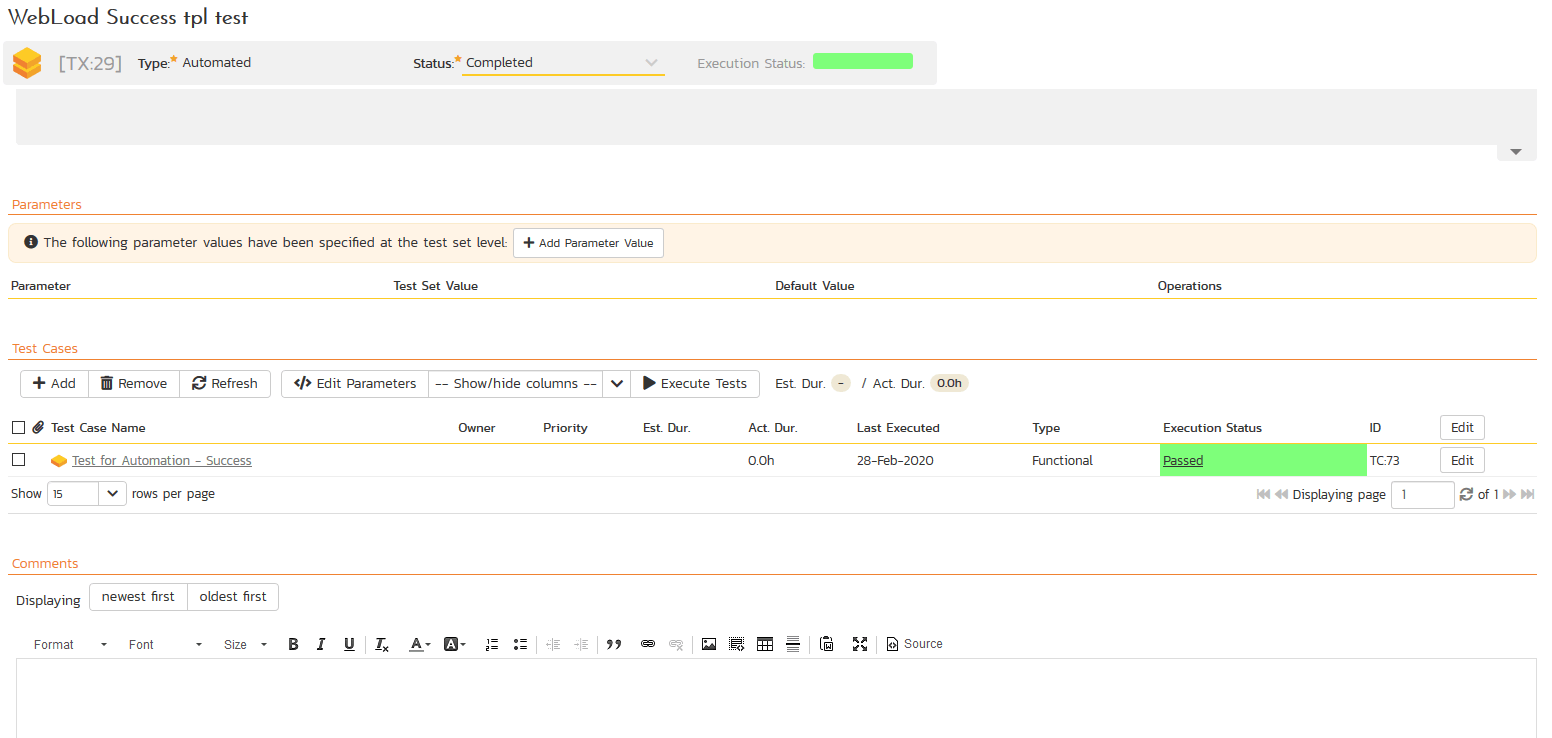
Task: Open the Format dropdown in editor
Action: click(70, 644)
